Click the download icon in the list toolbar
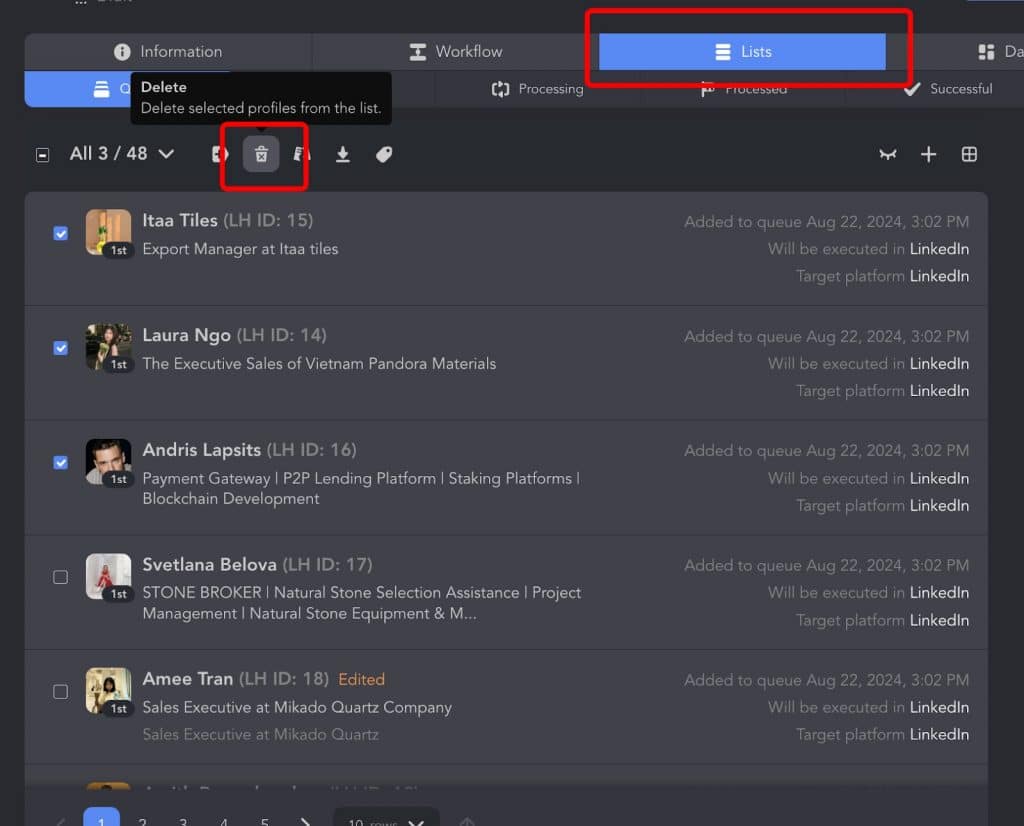 [342, 155]
